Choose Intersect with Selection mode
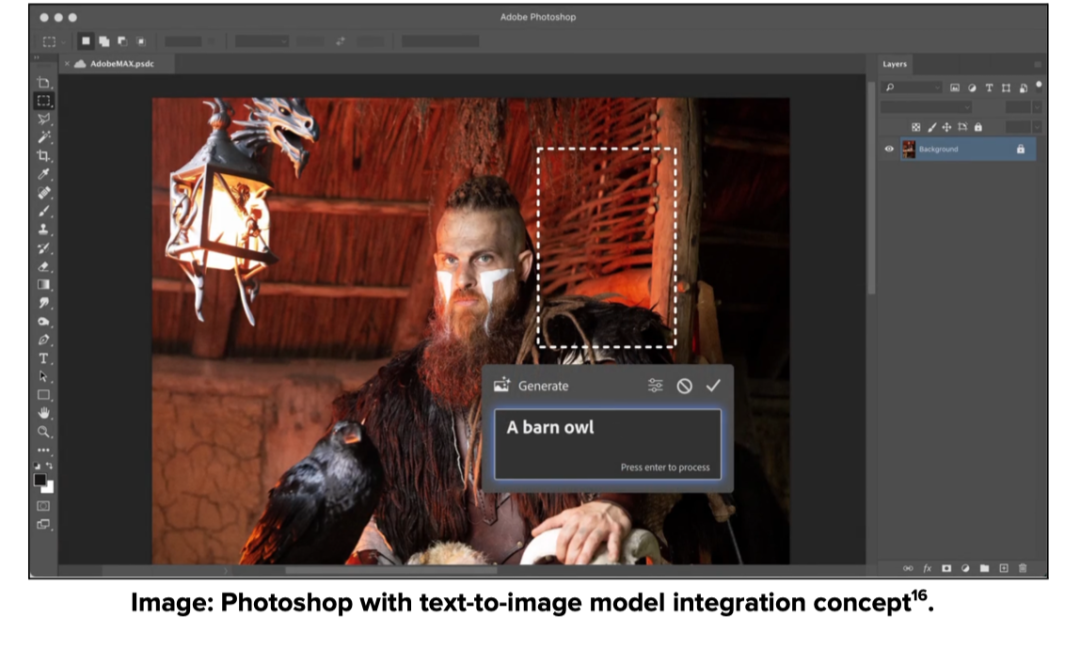The height and width of the screenshot is (649, 1080). click(x=141, y=41)
